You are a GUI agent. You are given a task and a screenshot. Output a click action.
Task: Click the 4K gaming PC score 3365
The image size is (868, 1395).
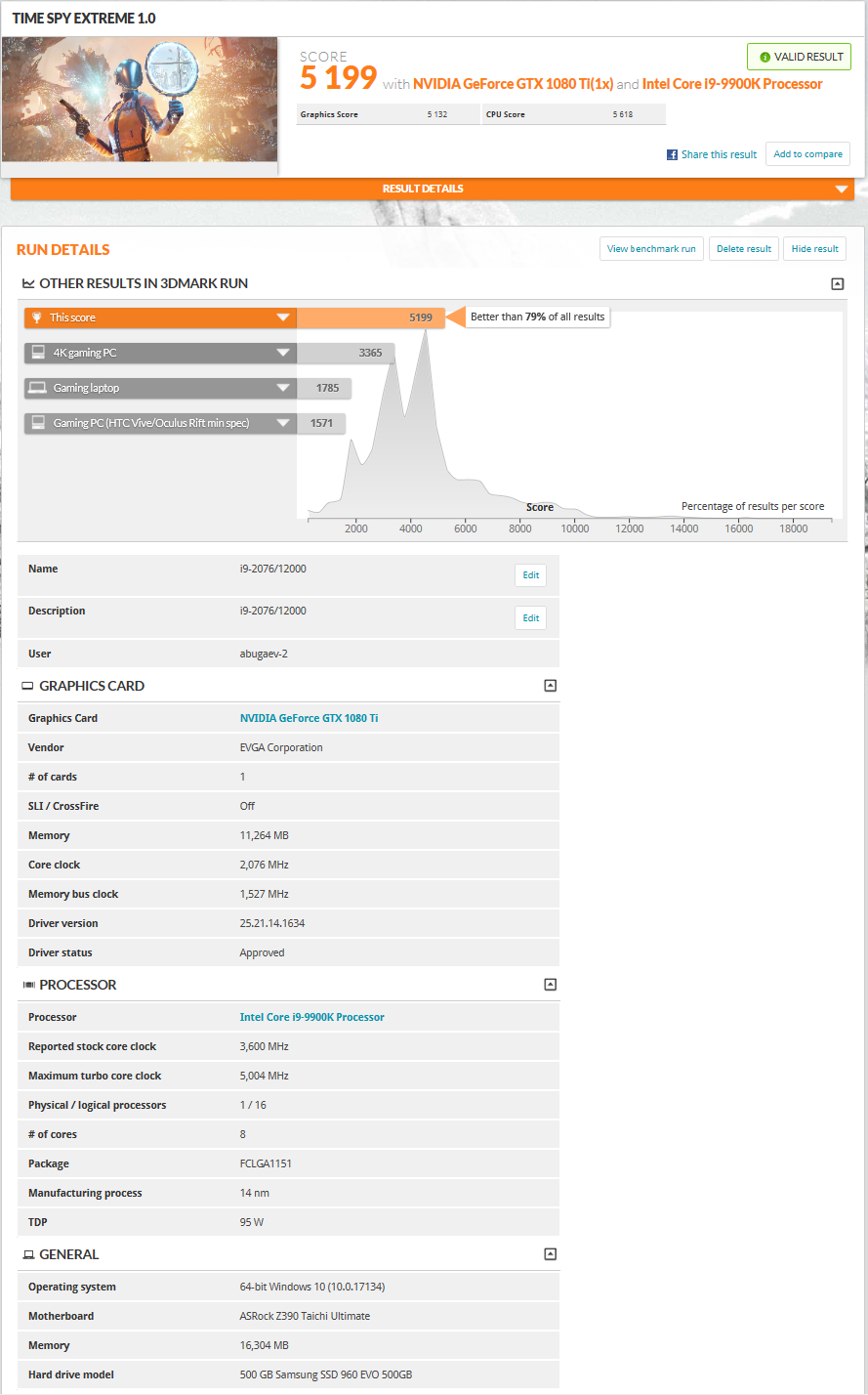coord(370,353)
